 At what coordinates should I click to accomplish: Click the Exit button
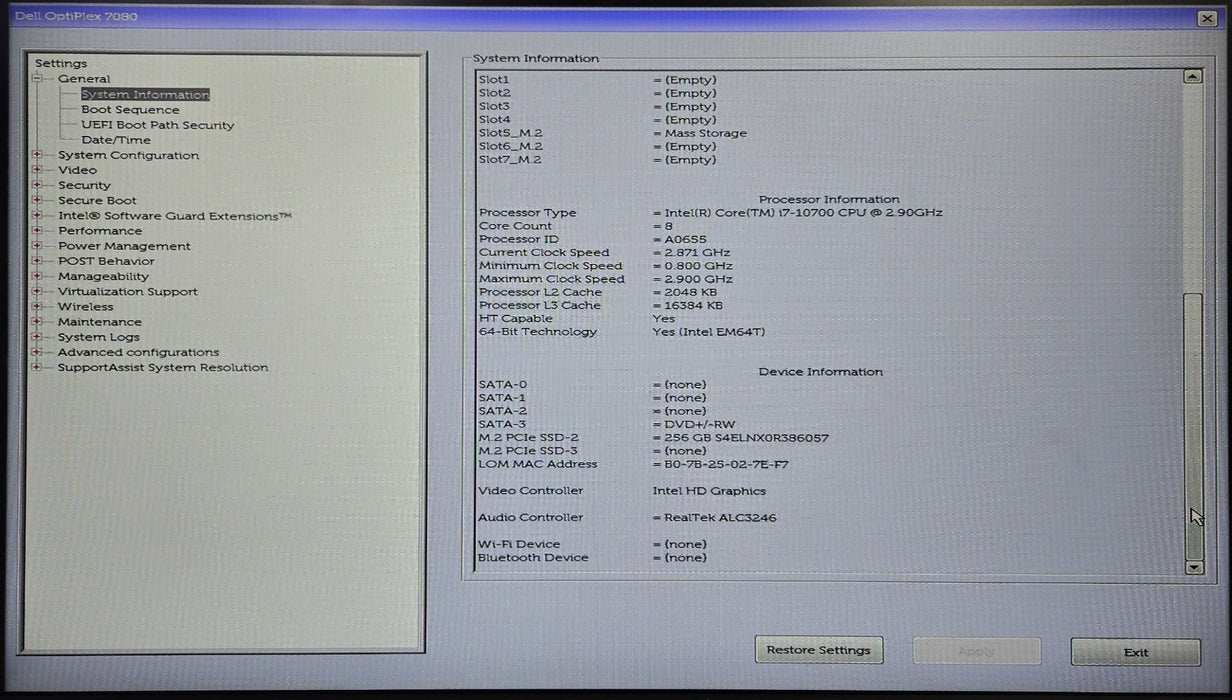[1135, 652]
